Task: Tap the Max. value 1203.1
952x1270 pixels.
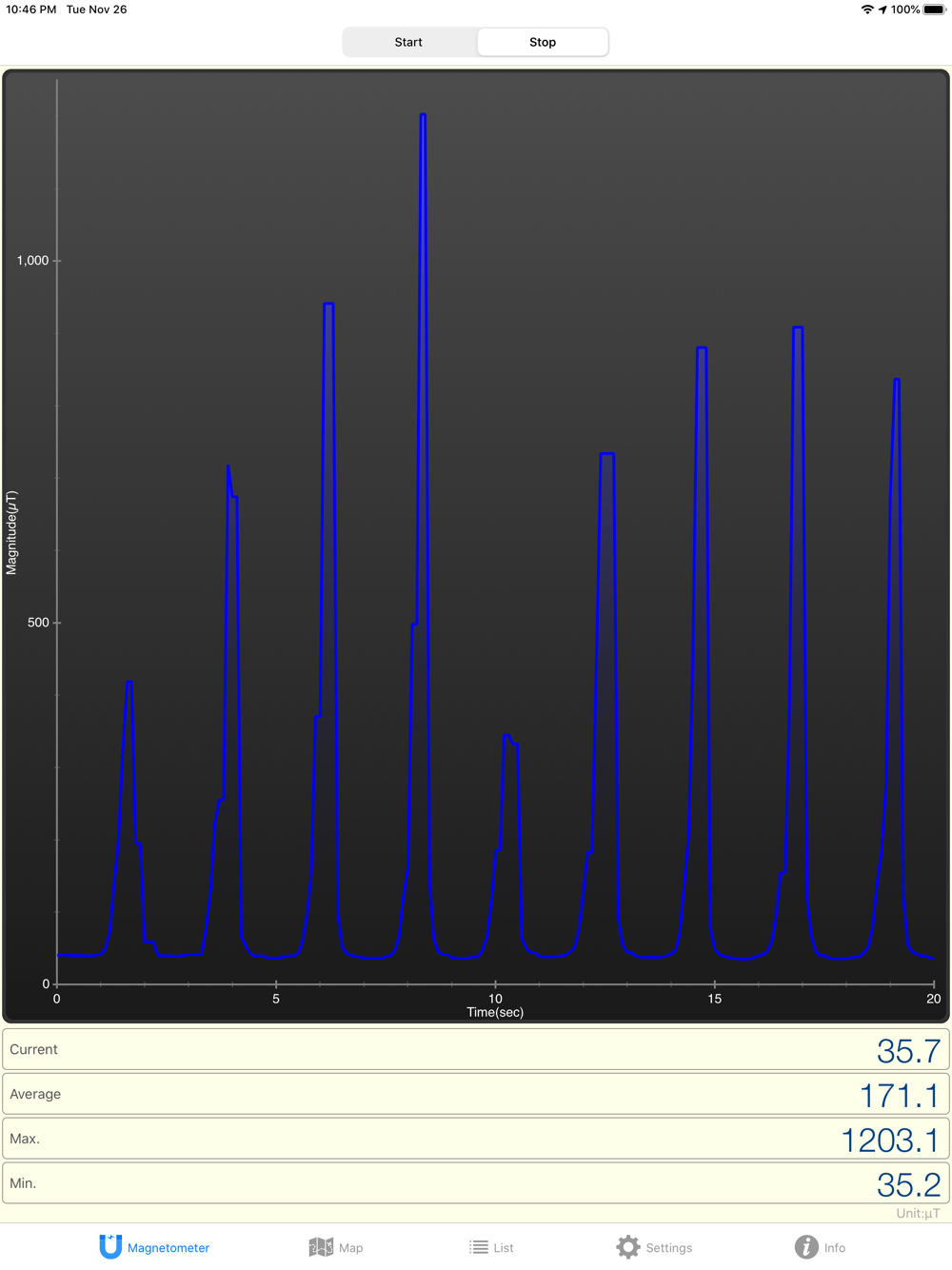Action: (890, 1141)
